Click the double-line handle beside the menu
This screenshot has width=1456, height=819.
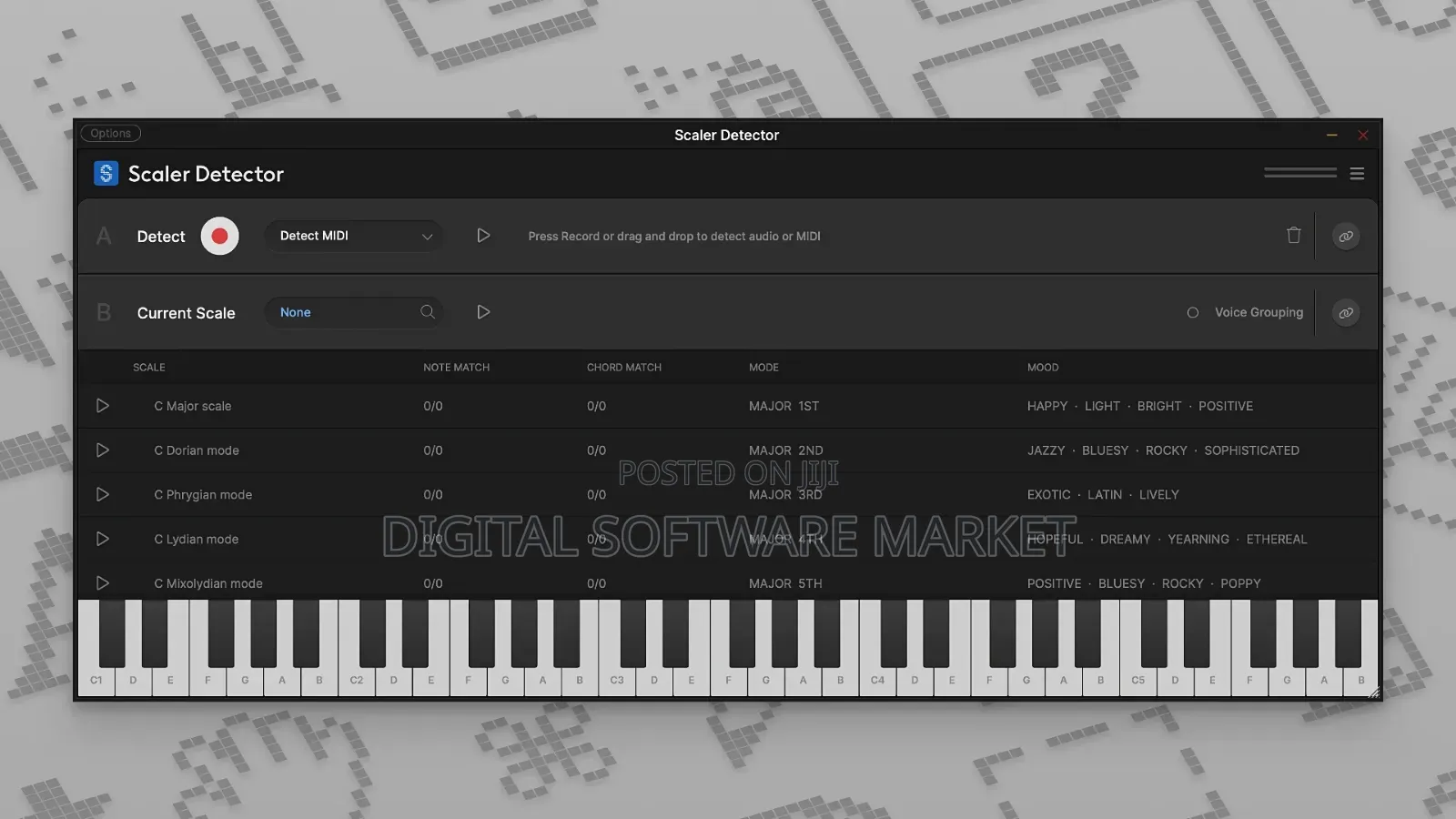[x=1299, y=173]
